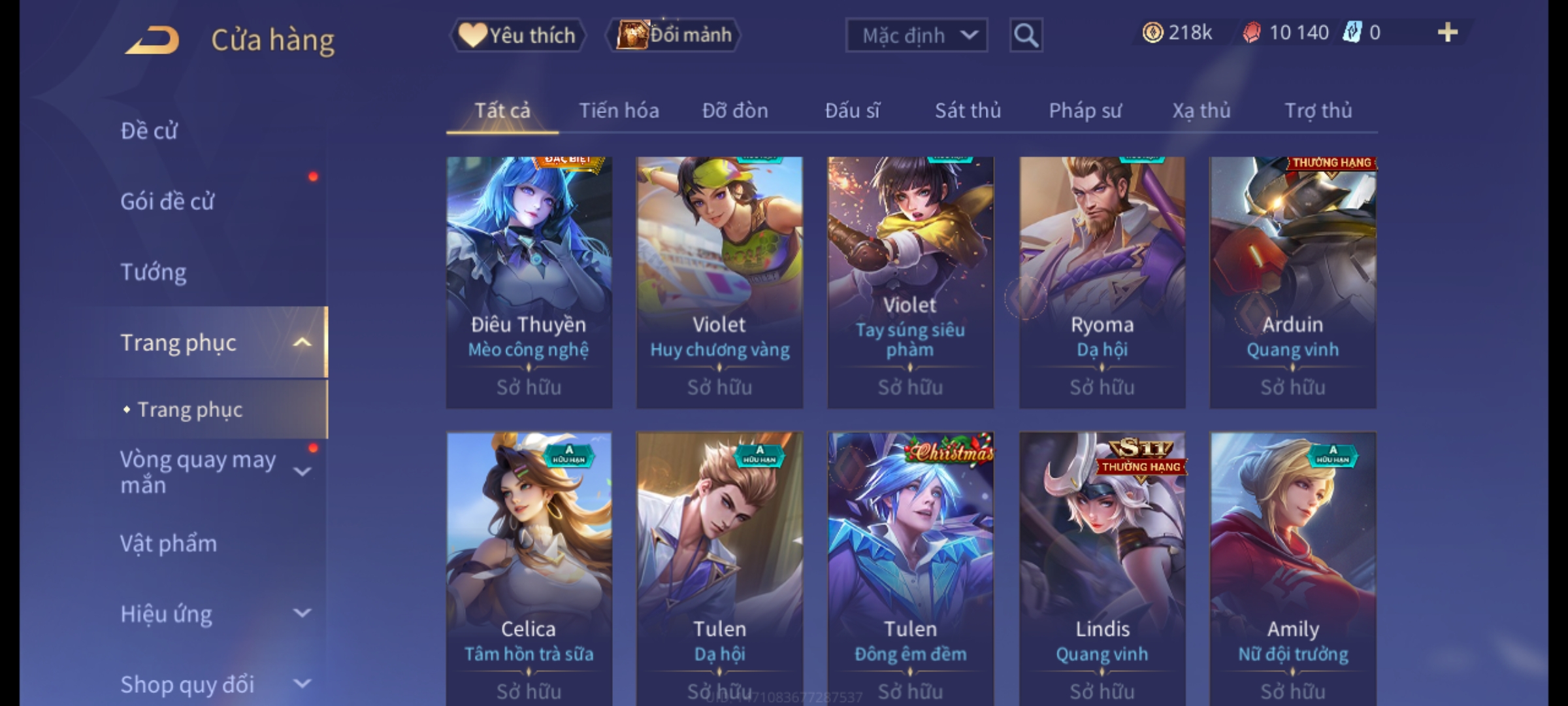Image resolution: width=1568 pixels, height=706 pixels.
Task: Select the Tiến hóa tab
Action: (619, 110)
